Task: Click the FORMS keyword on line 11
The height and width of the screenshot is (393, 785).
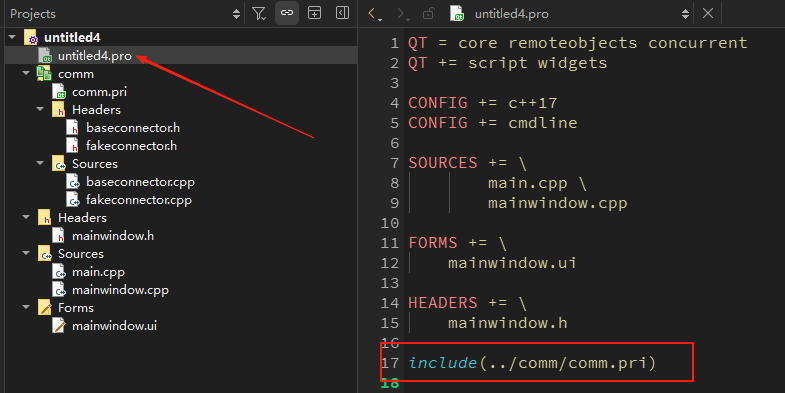Action: click(x=433, y=243)
